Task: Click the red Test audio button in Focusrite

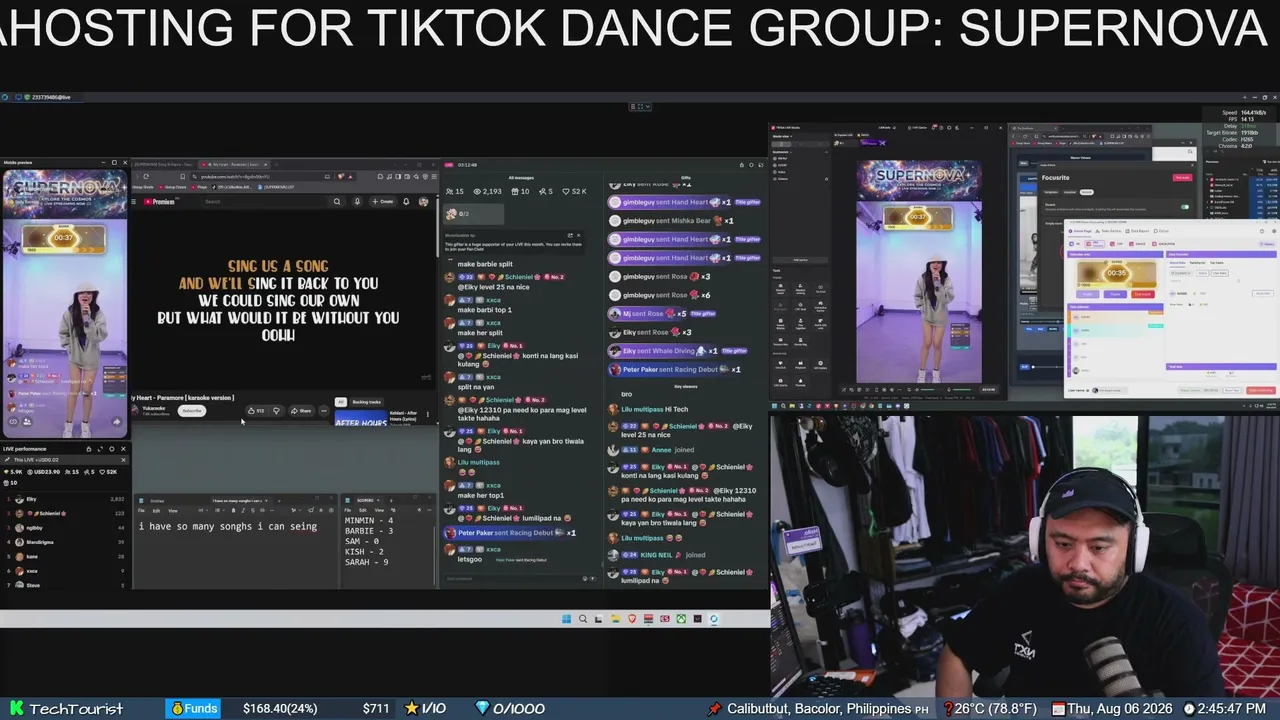Action: [x=1183, y=177]
